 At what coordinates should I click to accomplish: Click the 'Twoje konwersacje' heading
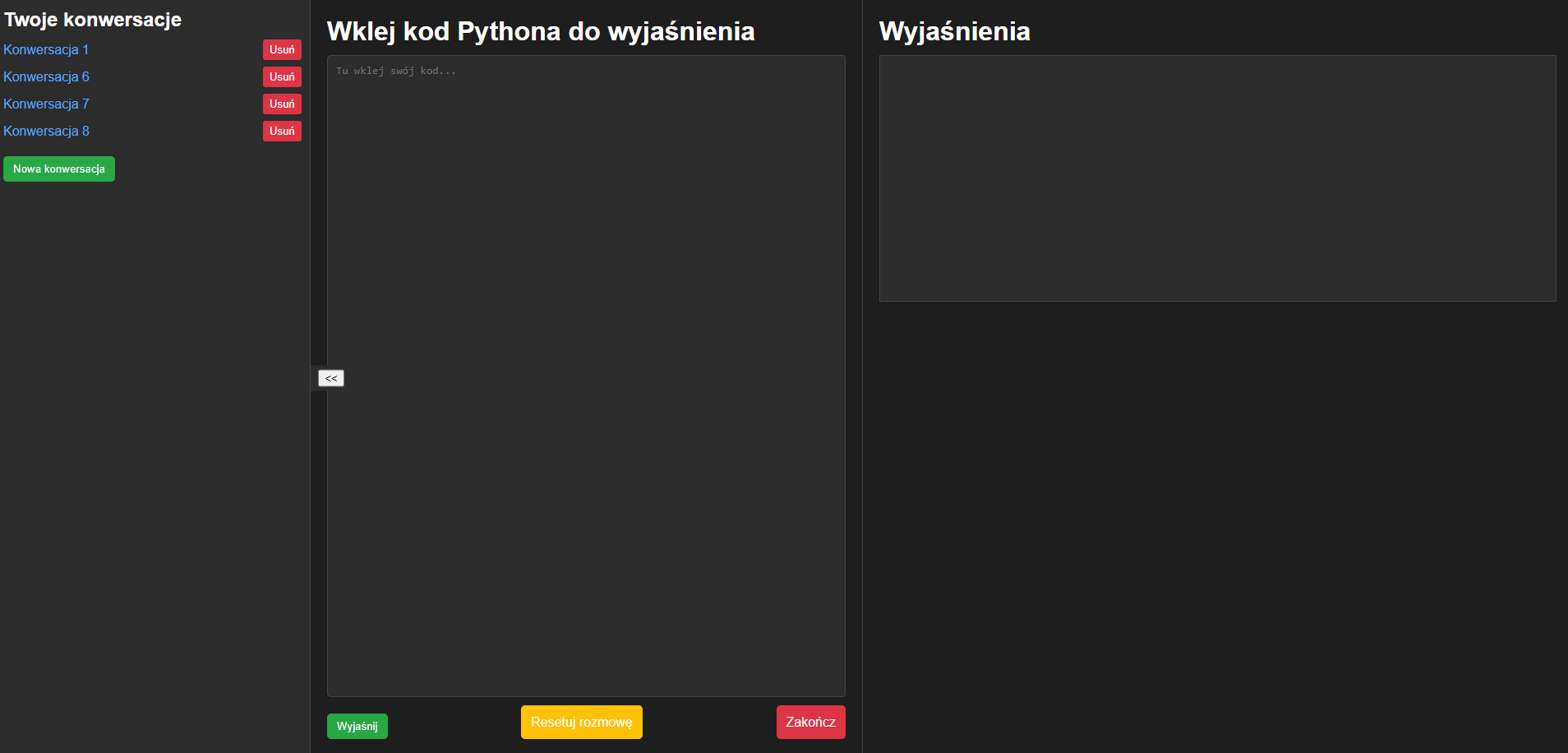93,20
